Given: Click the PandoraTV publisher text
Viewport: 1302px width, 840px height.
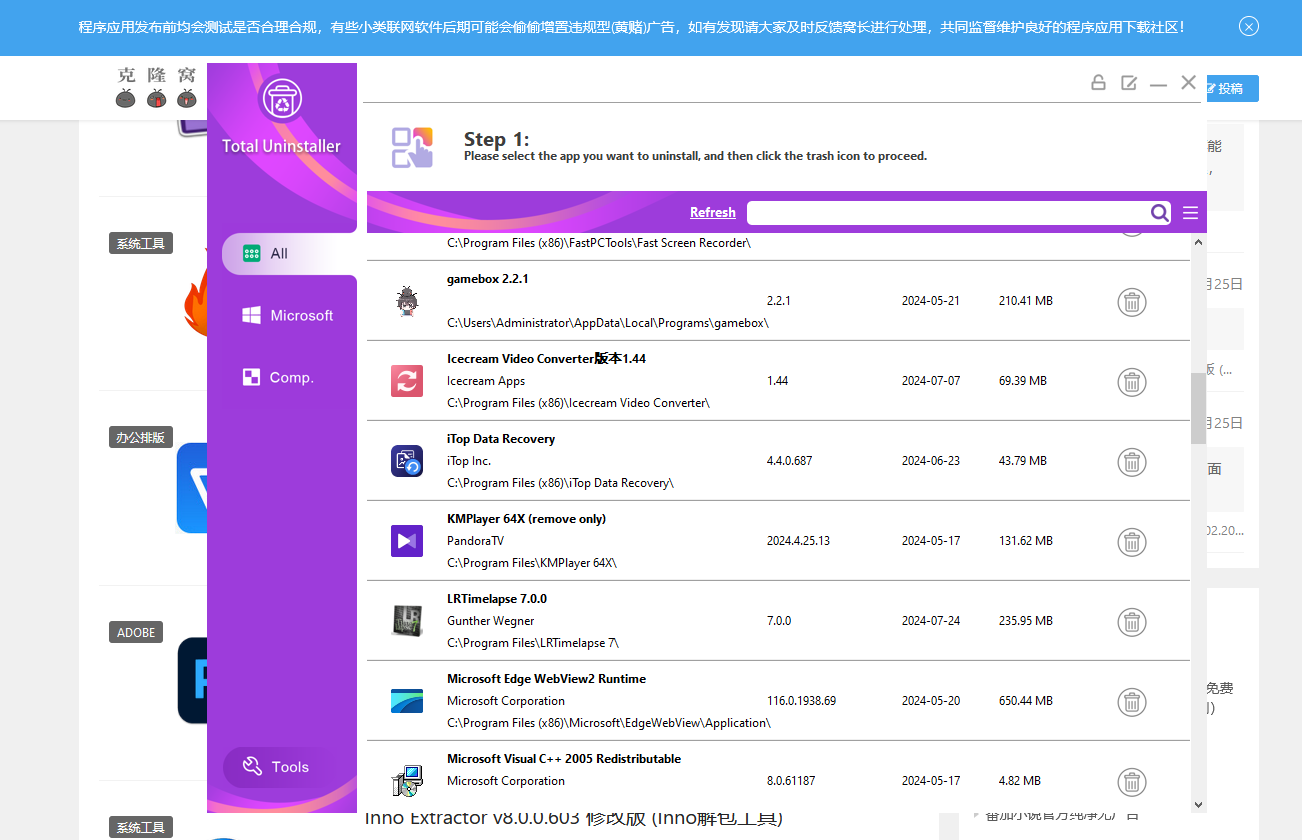Looking at the screenshot, I should 476,541.
